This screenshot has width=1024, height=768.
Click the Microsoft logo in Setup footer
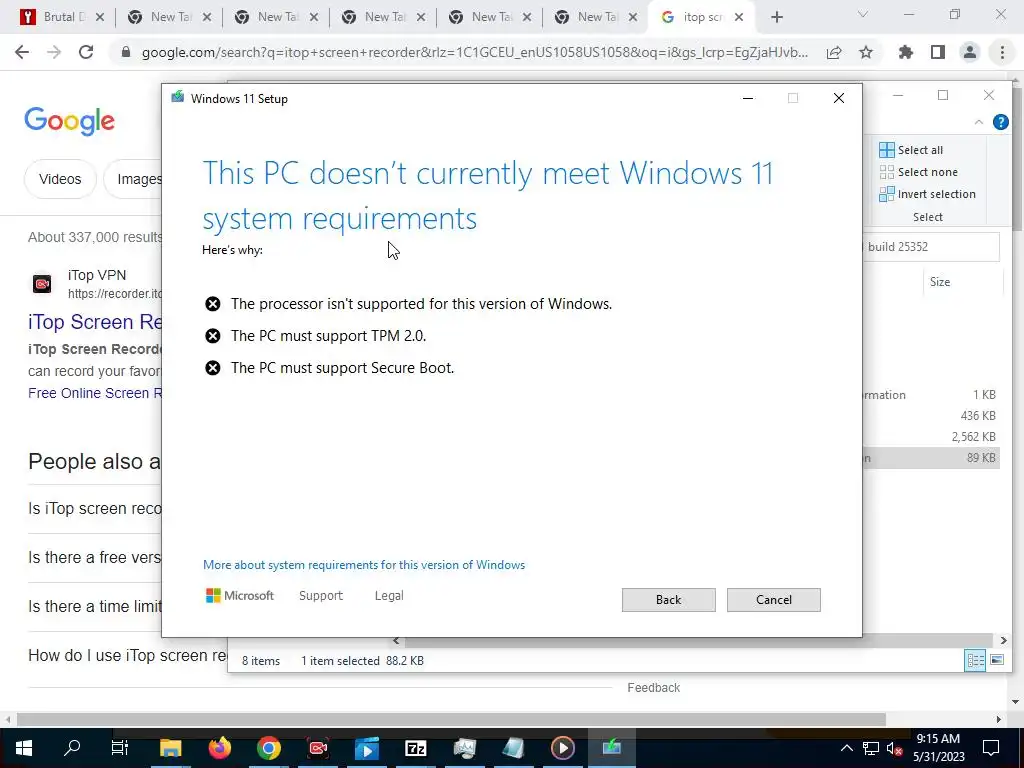(240, 596)
